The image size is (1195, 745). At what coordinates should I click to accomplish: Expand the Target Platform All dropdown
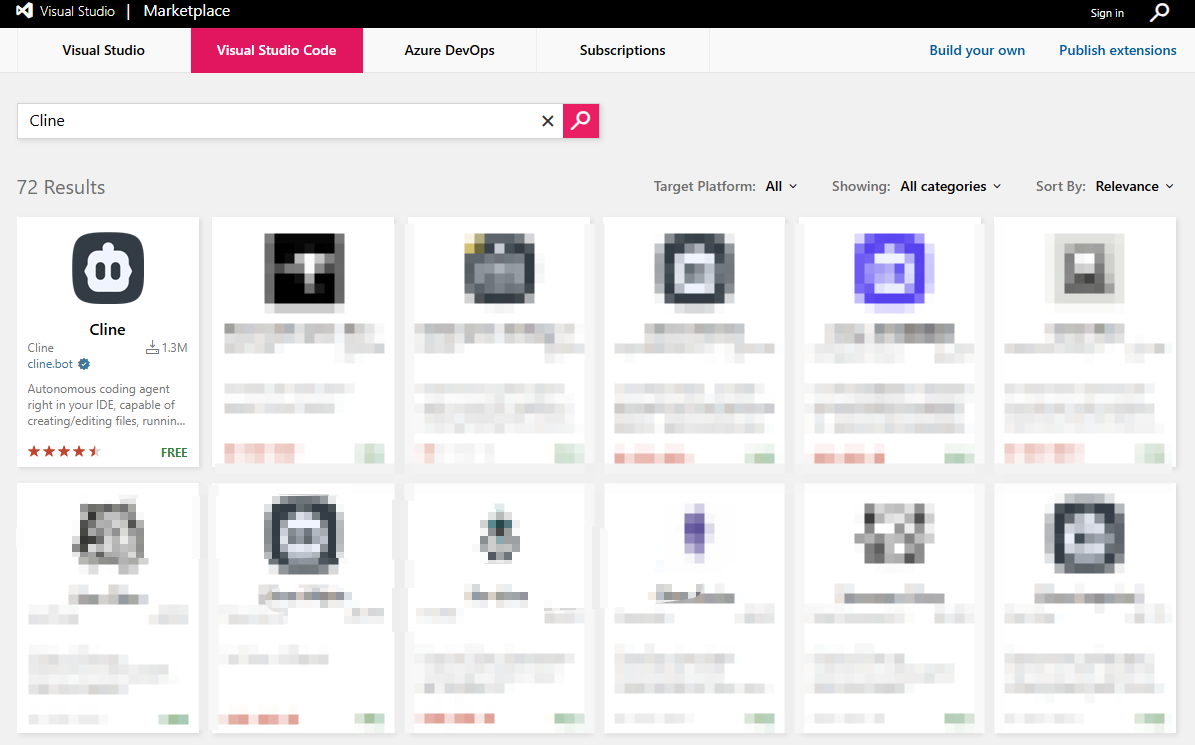[781, 186]
